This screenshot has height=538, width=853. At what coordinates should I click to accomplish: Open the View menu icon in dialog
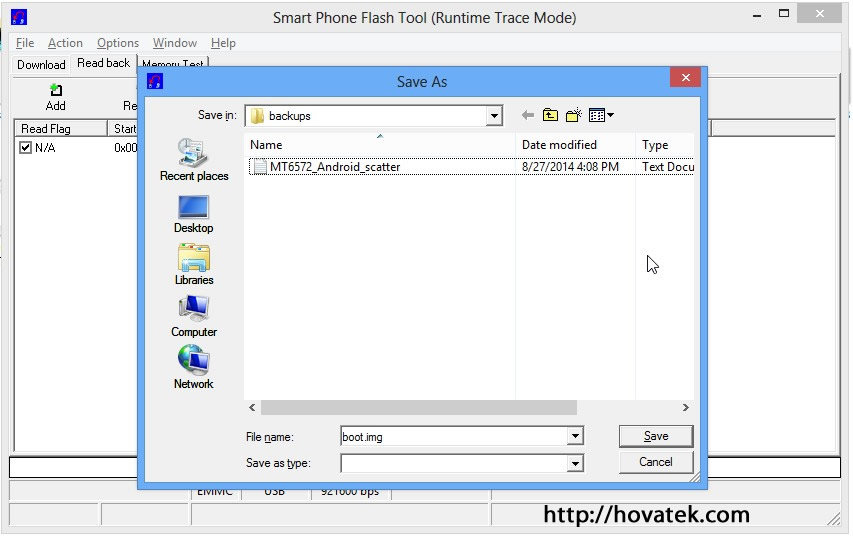click(601, 115)
